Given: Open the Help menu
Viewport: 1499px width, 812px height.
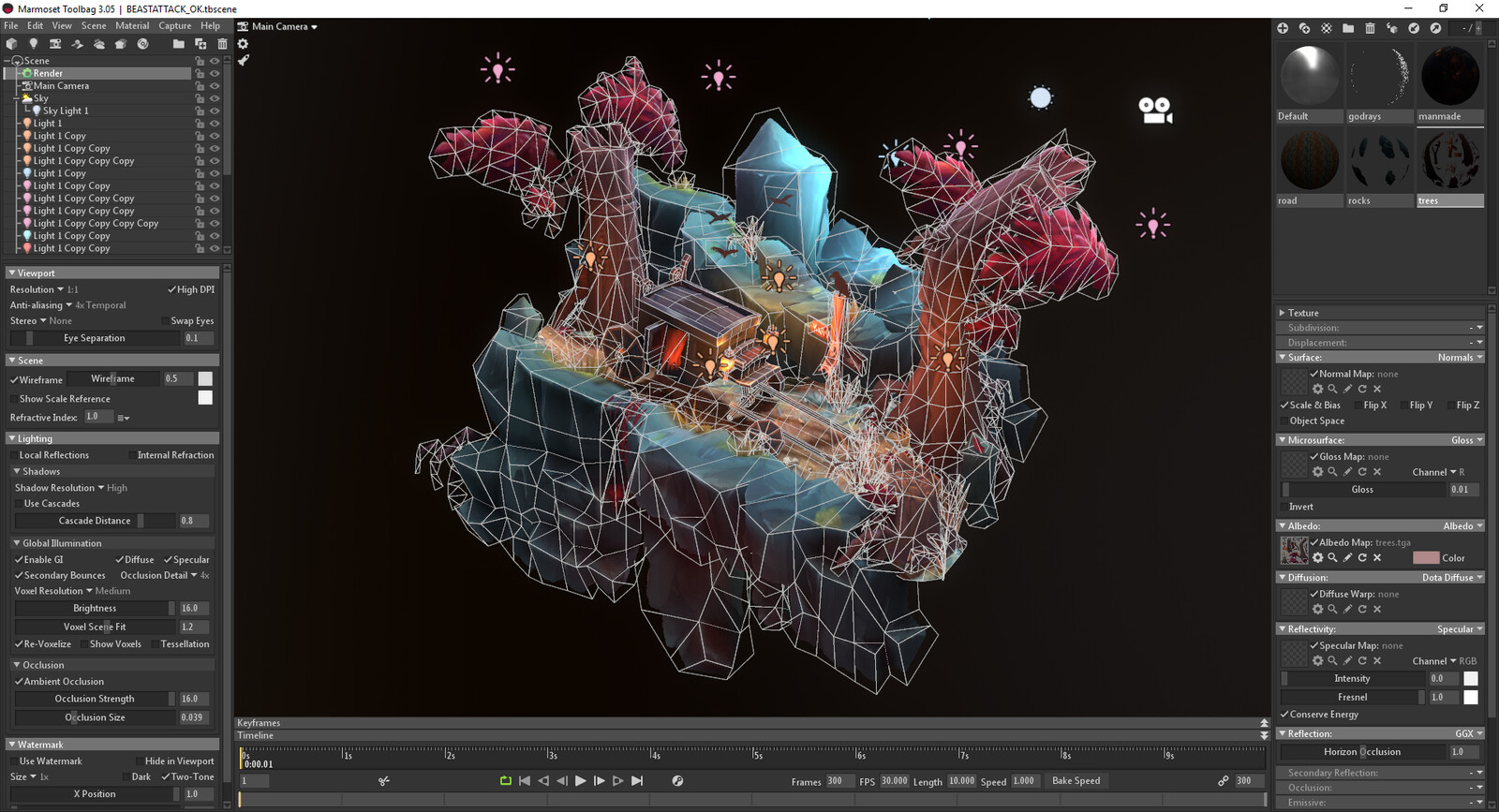Looking at the screenshot, I should (x=211, y=26).
